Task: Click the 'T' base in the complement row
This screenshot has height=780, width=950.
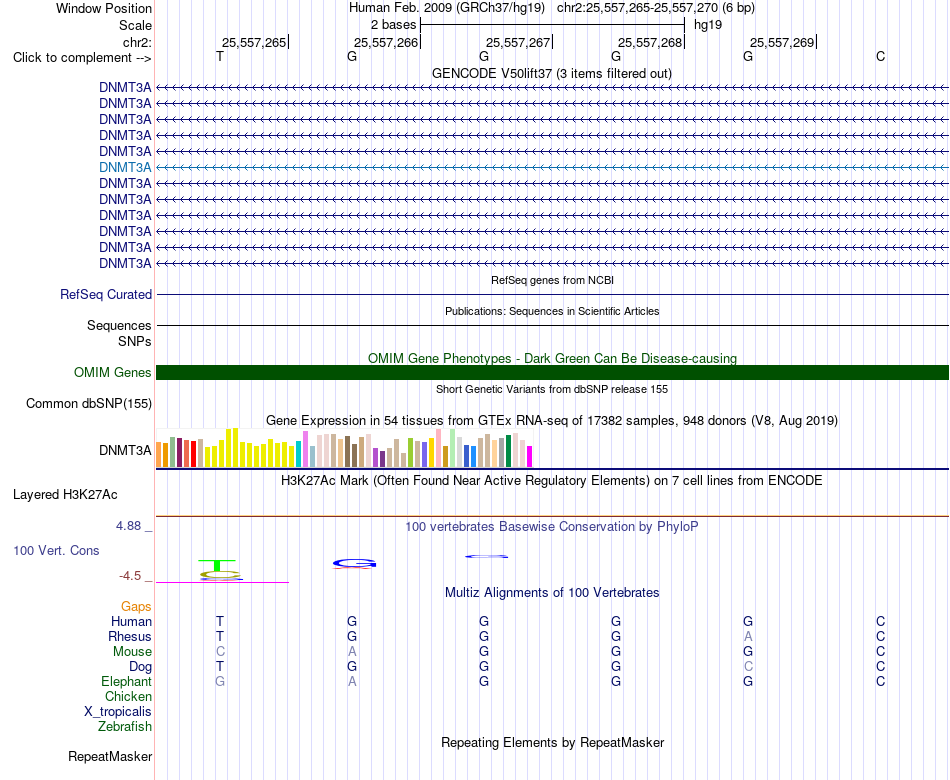Action: click(x=220, y=57)
